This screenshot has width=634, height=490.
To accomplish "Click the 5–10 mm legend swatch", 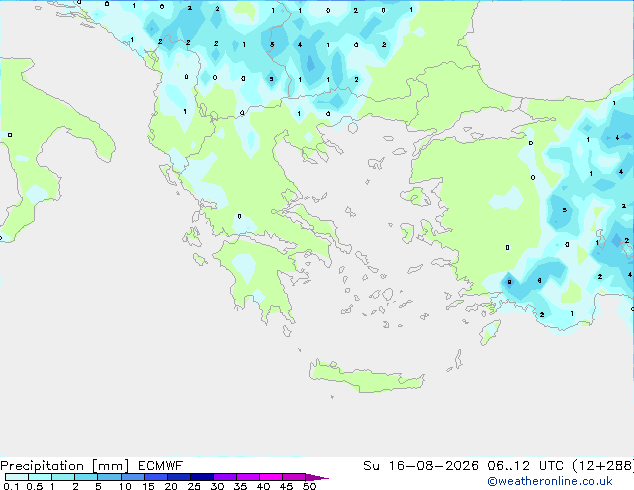I will tap(109, 477).
